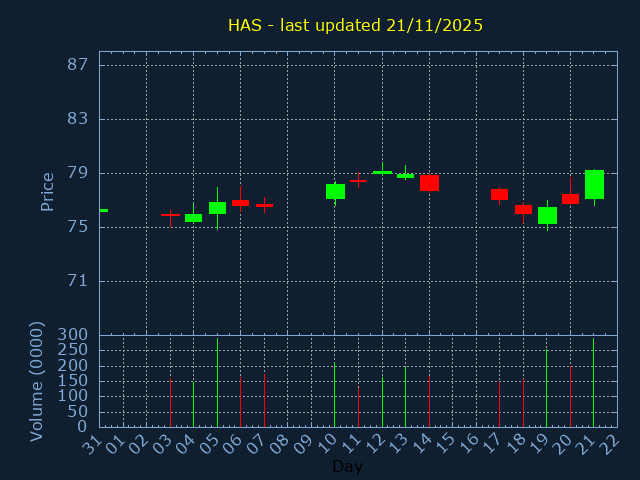Click the 83 price axis label
640x480 pixels.
[x=78, y=119]
